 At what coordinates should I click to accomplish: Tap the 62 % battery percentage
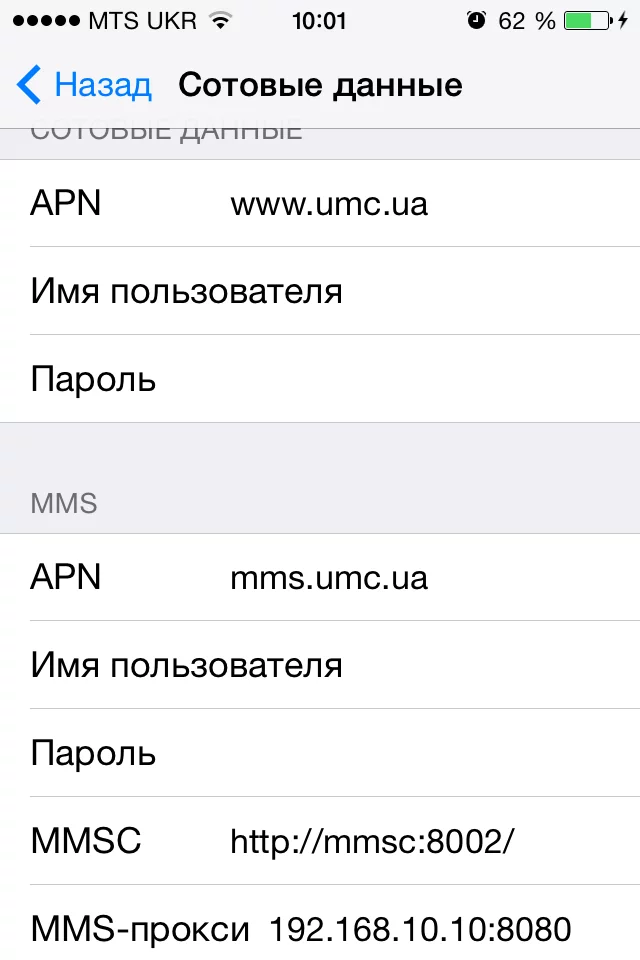(x=526, y=21)
